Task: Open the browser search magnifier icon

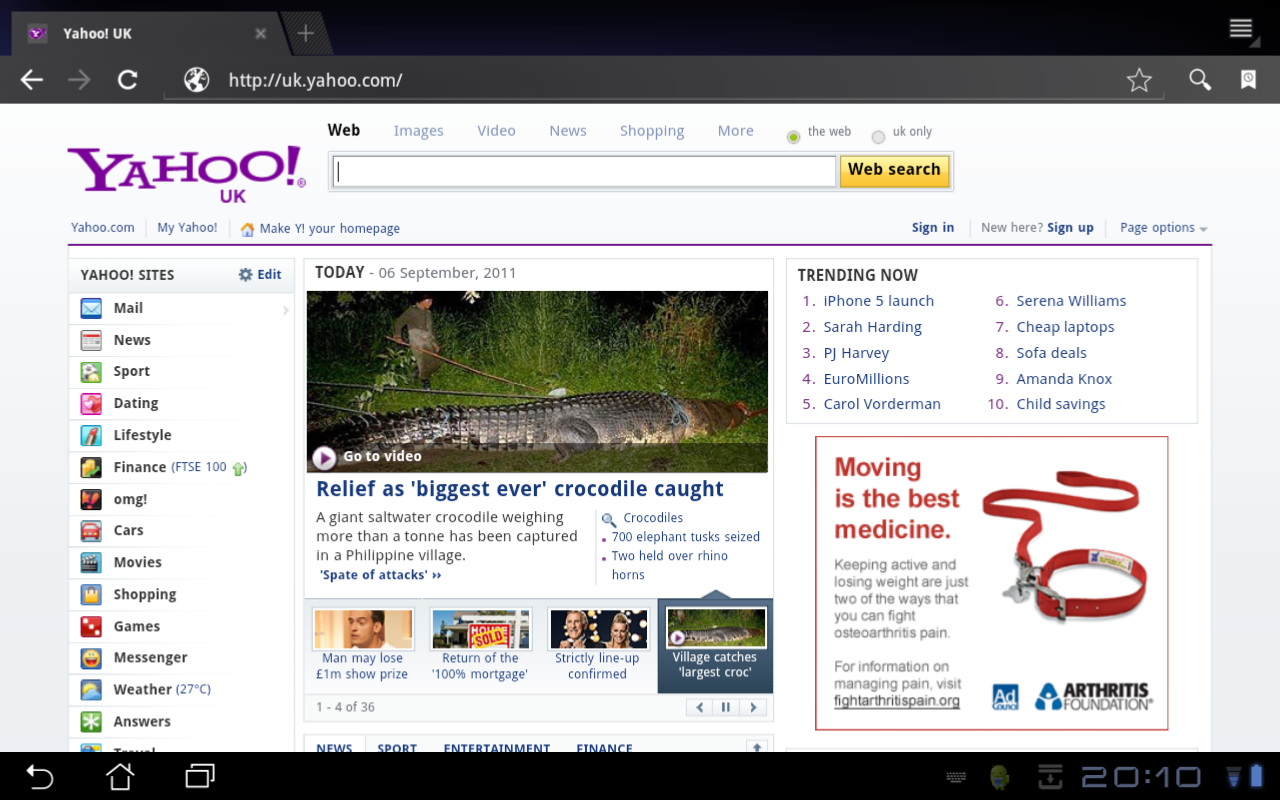Action: tap(1199, 80)
